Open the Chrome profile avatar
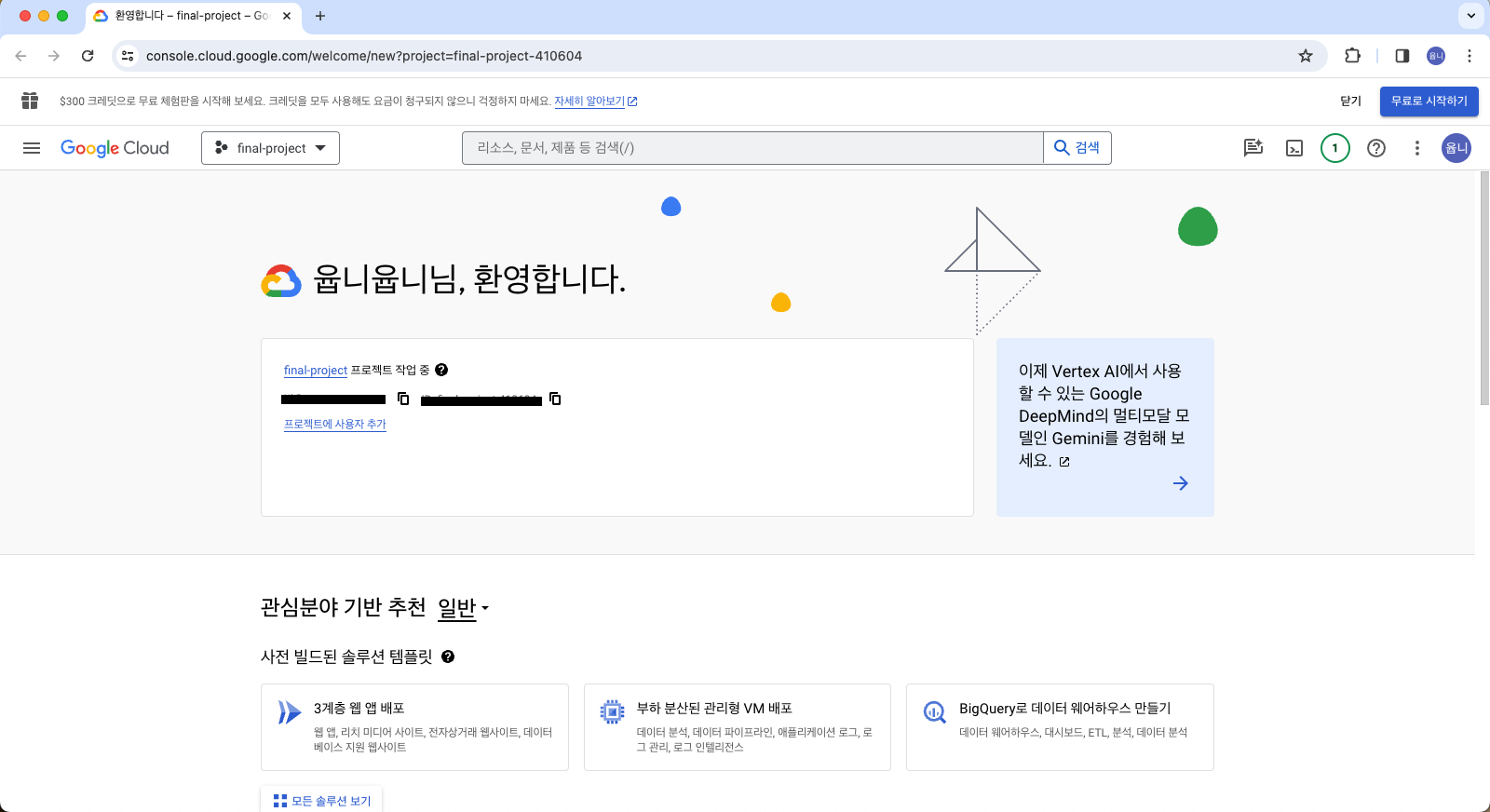 (1436, 56)
